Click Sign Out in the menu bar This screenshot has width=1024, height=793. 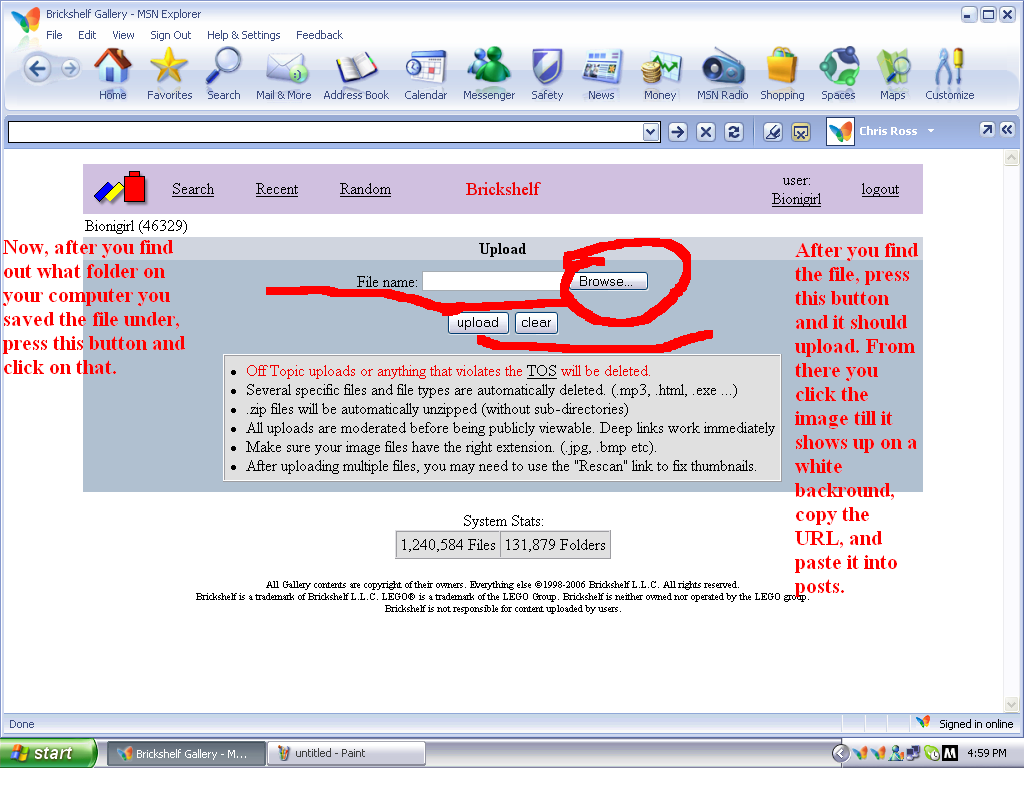[170, 35]
